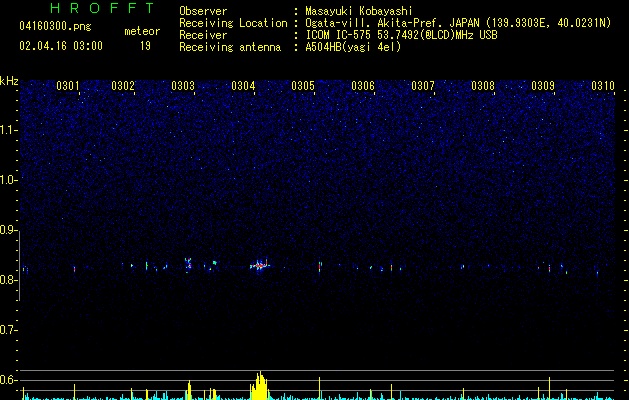Click the 0304 time marker
The height and width of the screenshot is (400, 629).
(243, 86)
